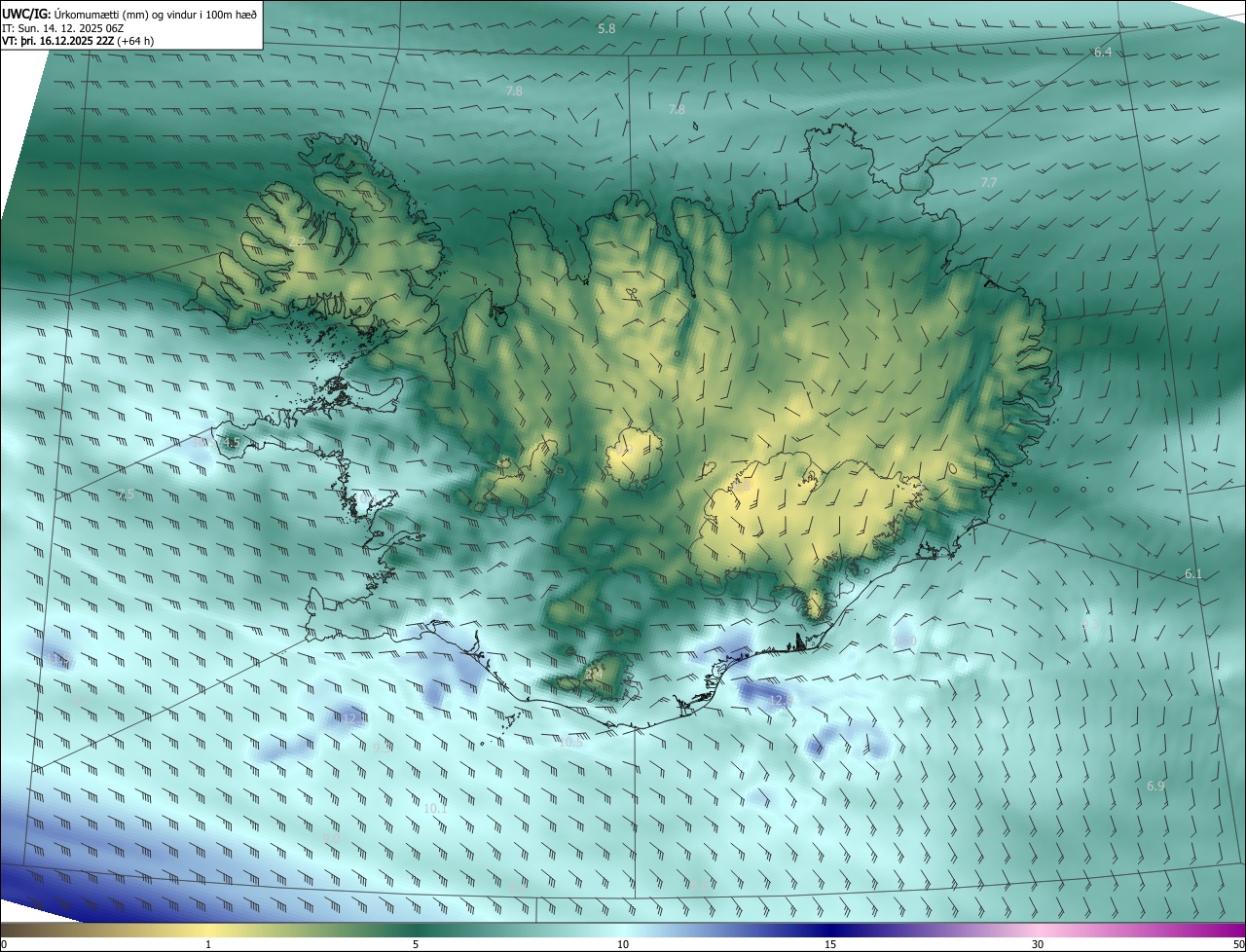Viewport: 1246px width, 952px height.
Task: Click the color scale tick labelled 0
Action: click(x=3, y=944)
